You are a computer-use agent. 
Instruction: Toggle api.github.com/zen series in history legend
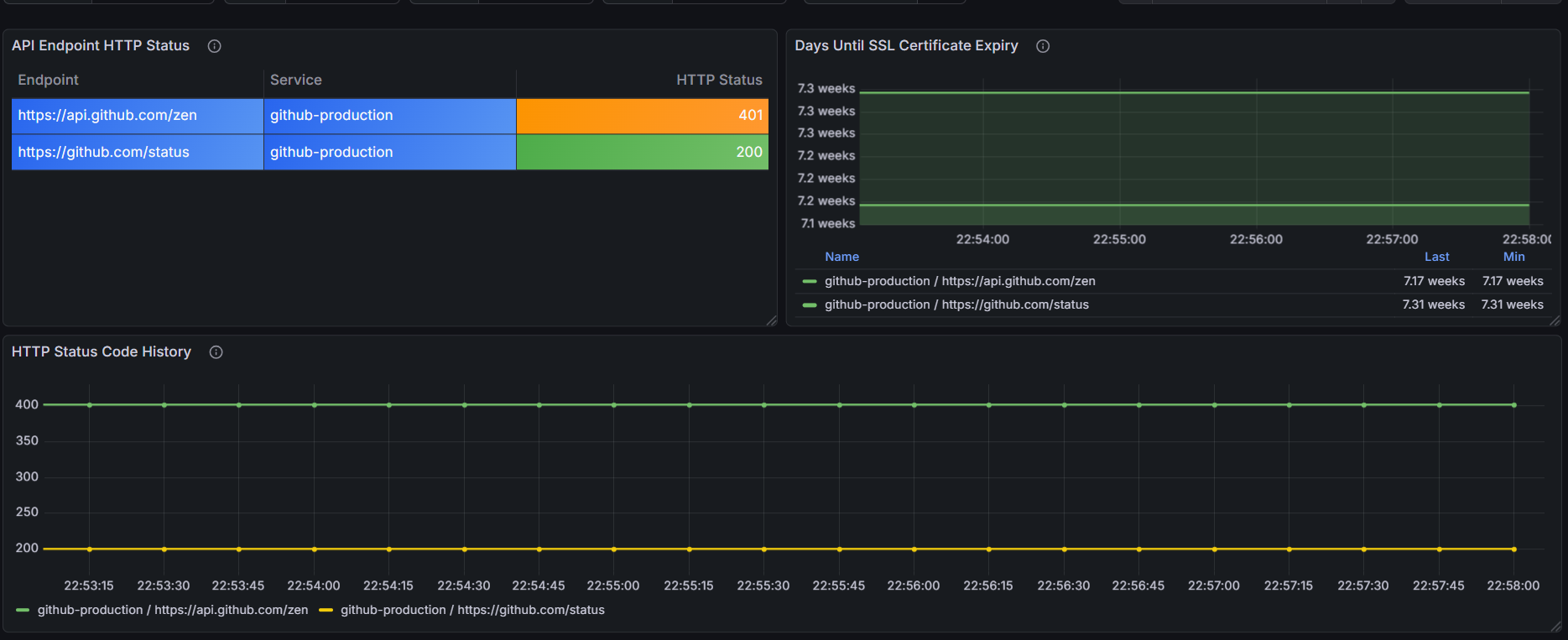click(173, 610)
